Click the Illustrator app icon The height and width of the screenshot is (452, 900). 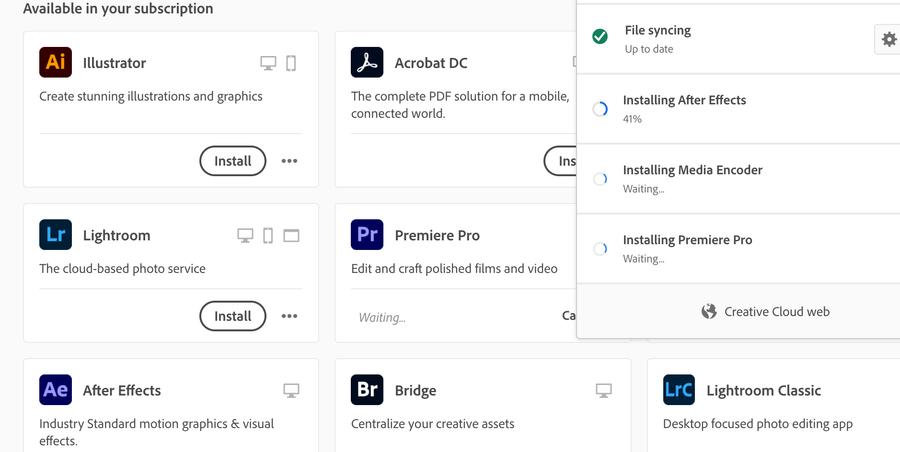point(56,63)
